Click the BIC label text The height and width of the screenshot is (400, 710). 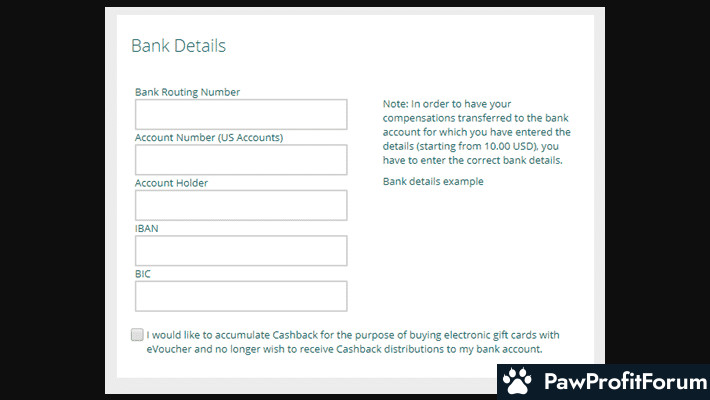pyautogui.click(x=143, y=273)
